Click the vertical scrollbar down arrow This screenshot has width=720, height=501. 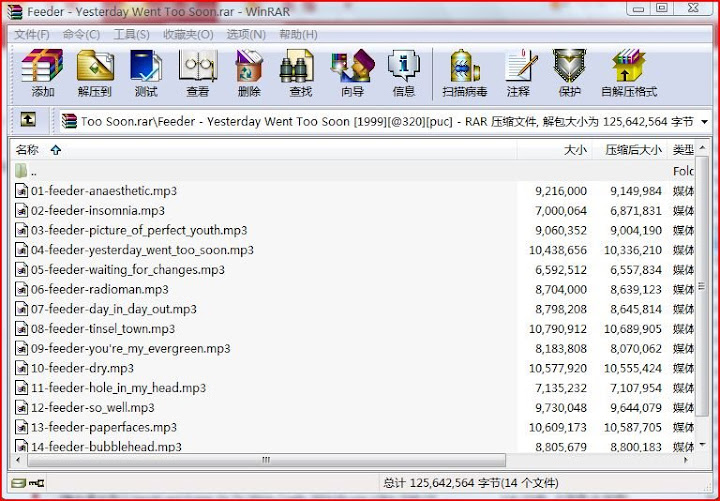tap(702, 445)
